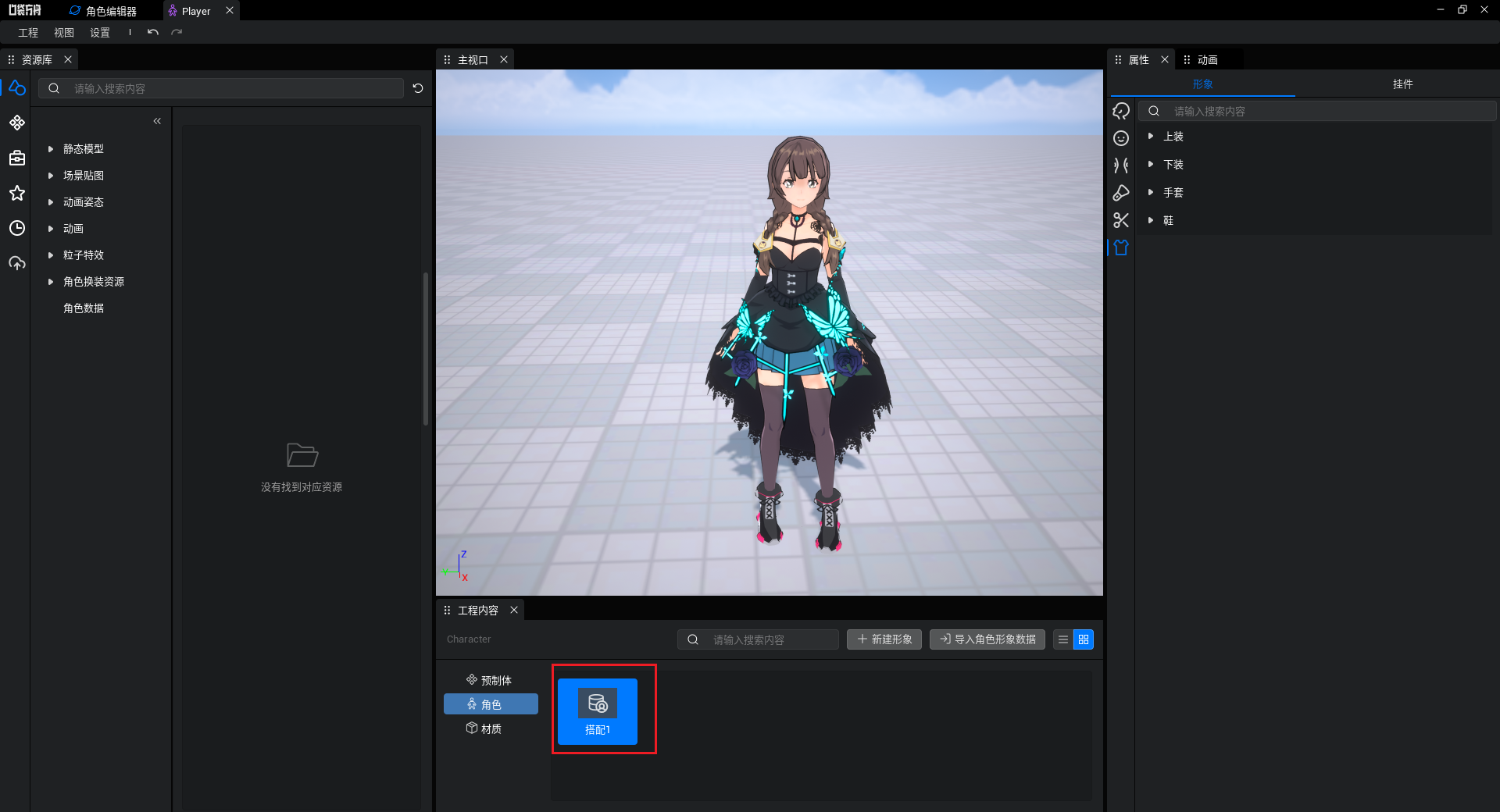1500x812 pixels.
Task: Click the resource library search field
Action: (x=222, y=88)
